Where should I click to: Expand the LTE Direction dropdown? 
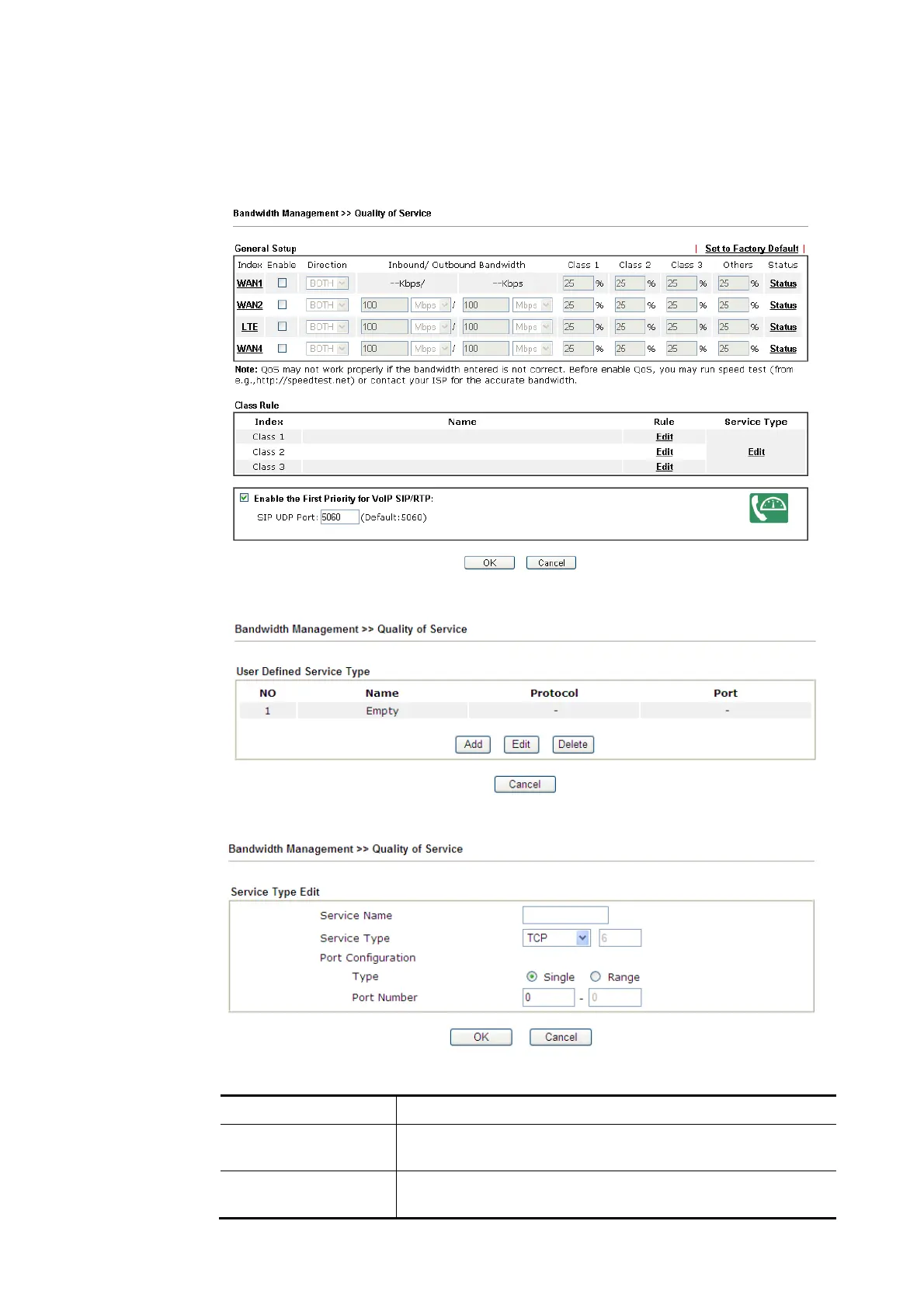pos(327,327)
